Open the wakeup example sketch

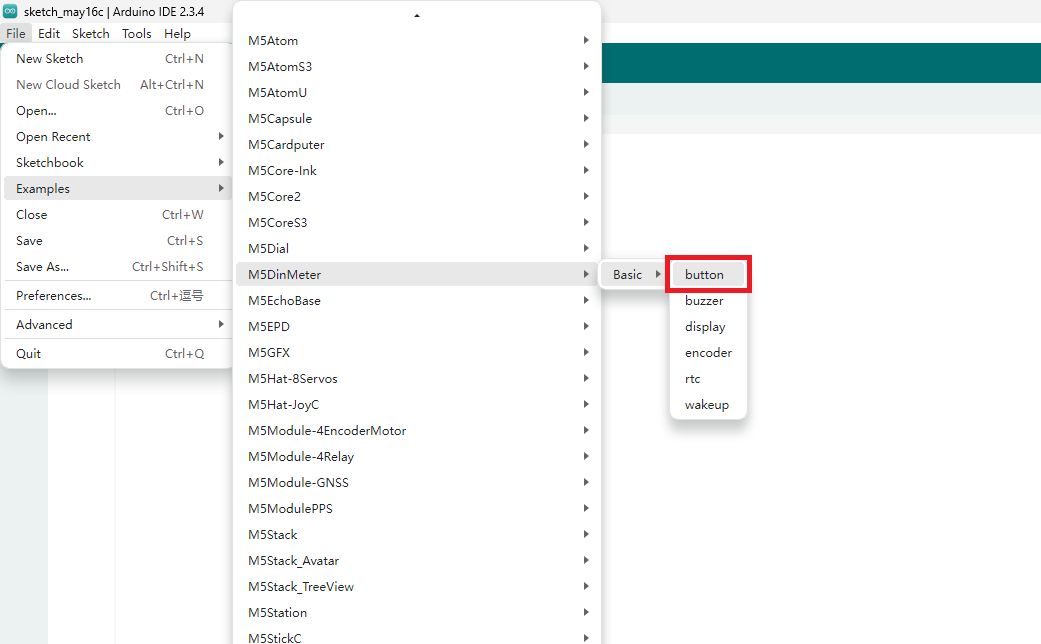pyautogui.click(x=708, y=404)
